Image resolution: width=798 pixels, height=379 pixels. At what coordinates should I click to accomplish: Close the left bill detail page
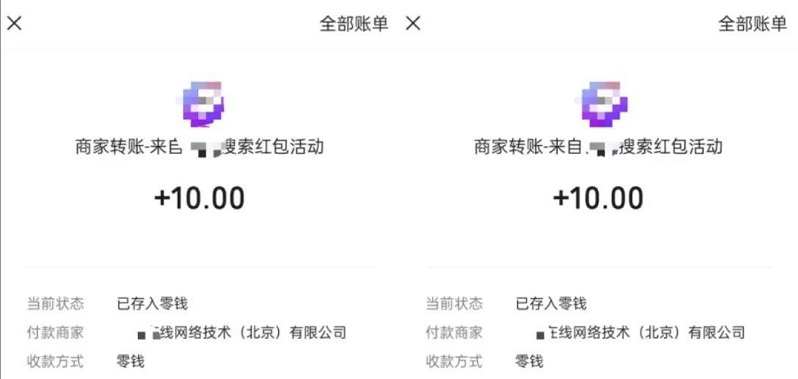pos(14,23)
